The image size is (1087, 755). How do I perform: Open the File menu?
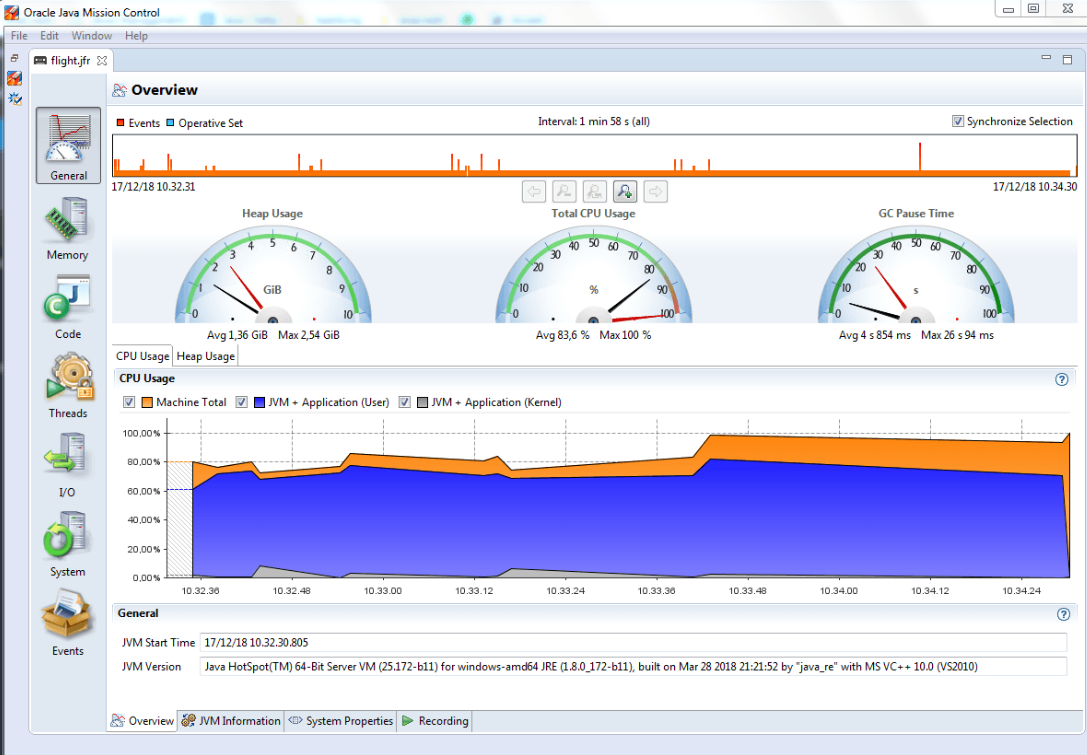click(x=19, y=35)
